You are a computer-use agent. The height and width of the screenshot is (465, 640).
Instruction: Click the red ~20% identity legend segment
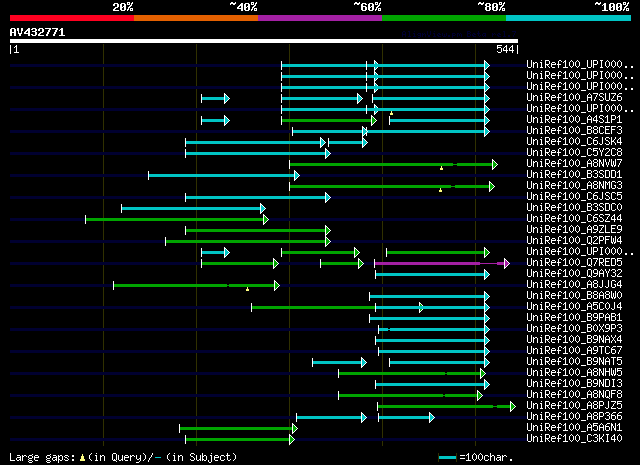tap(72, 18)
